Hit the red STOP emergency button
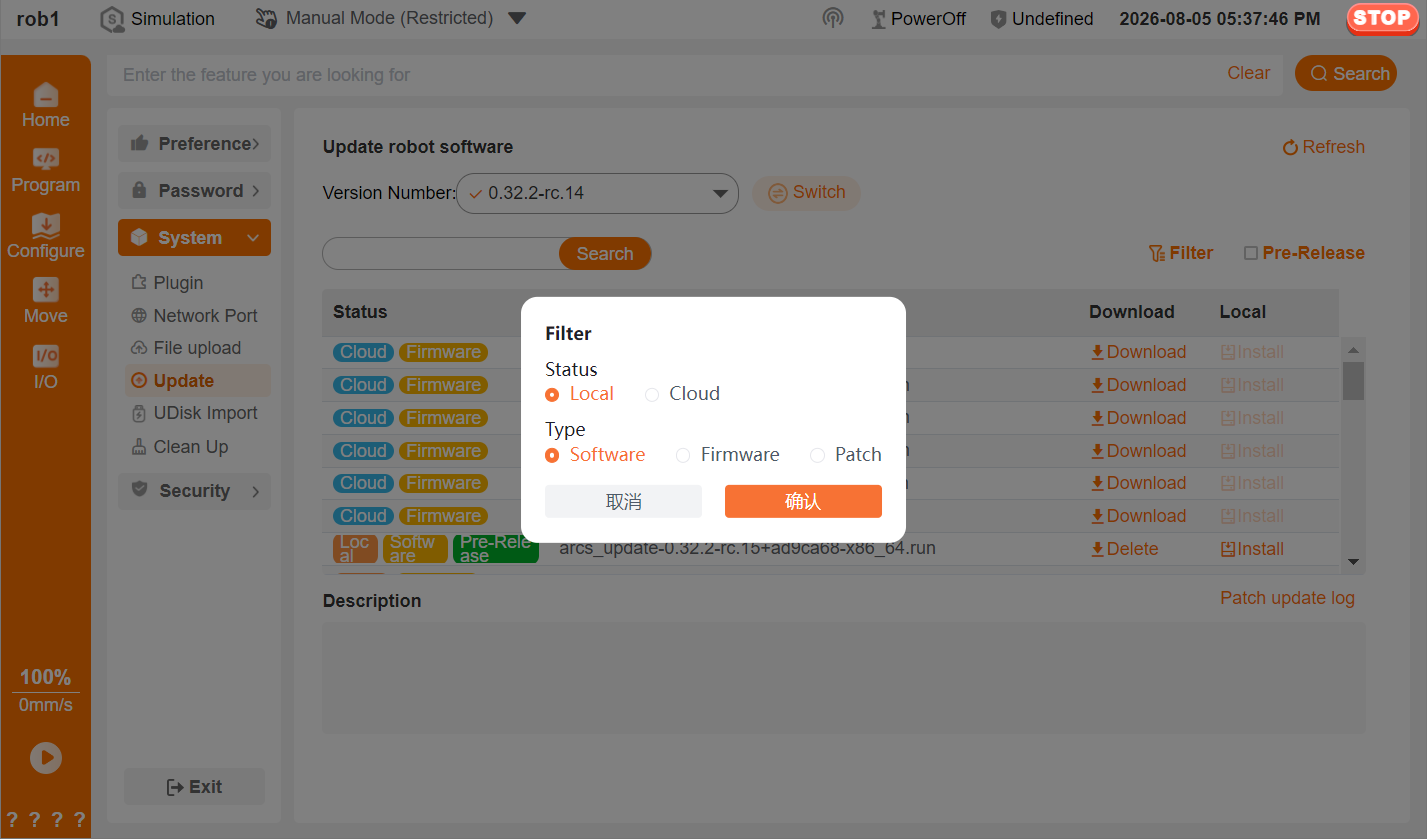The image size is (1427, 839). [1381, 18]
